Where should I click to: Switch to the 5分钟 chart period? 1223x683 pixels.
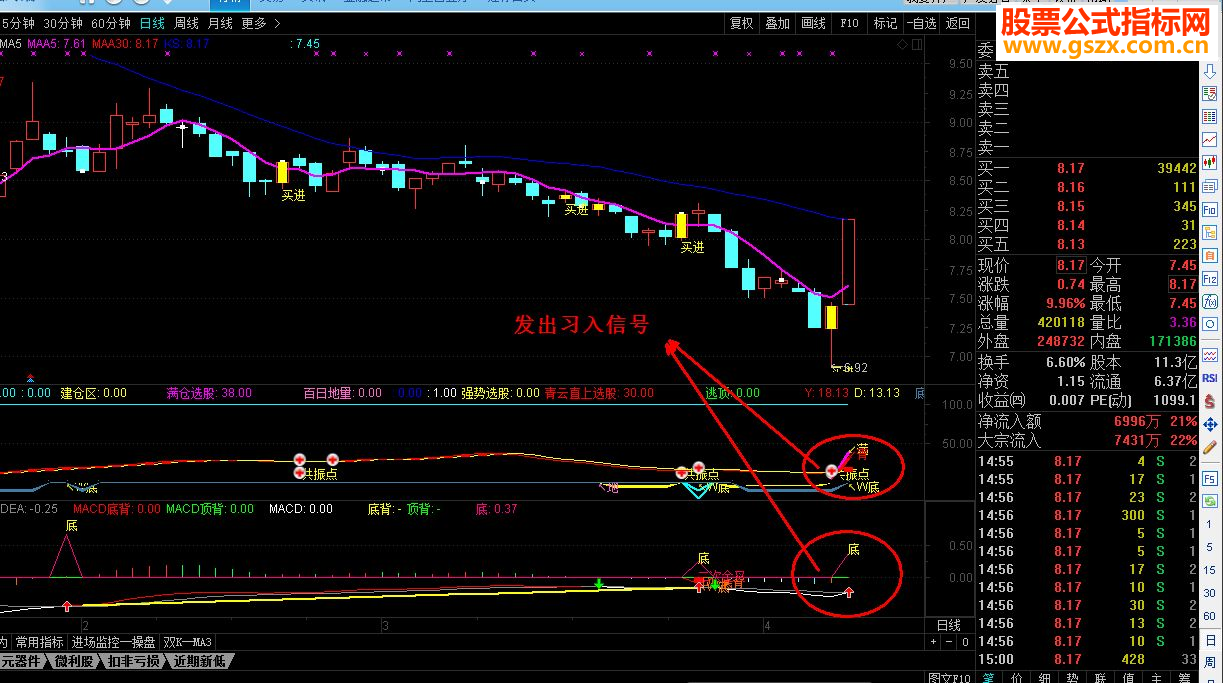coord(17,23)
